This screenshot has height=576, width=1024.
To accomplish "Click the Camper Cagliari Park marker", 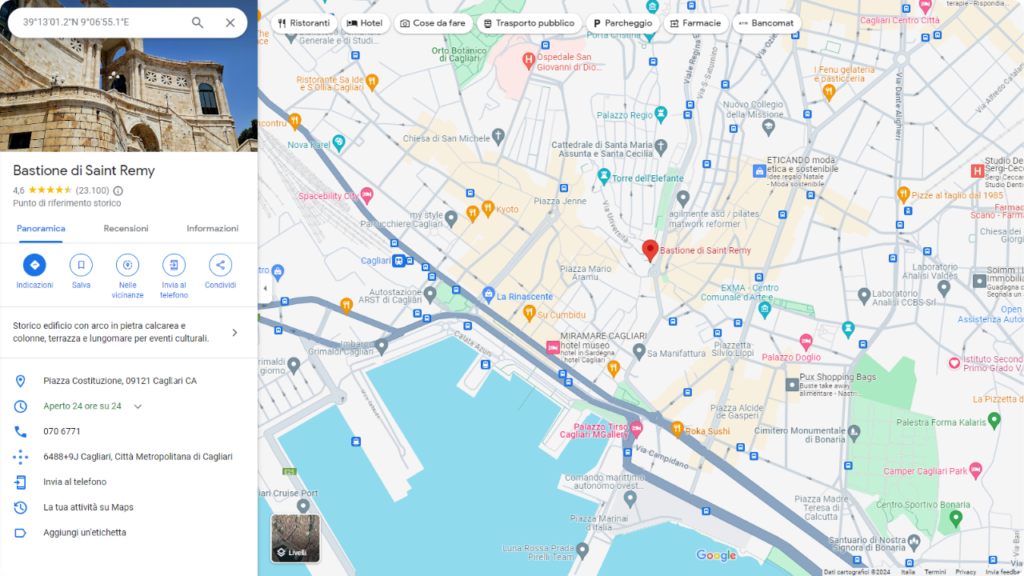I will click(x=976, y=470).
